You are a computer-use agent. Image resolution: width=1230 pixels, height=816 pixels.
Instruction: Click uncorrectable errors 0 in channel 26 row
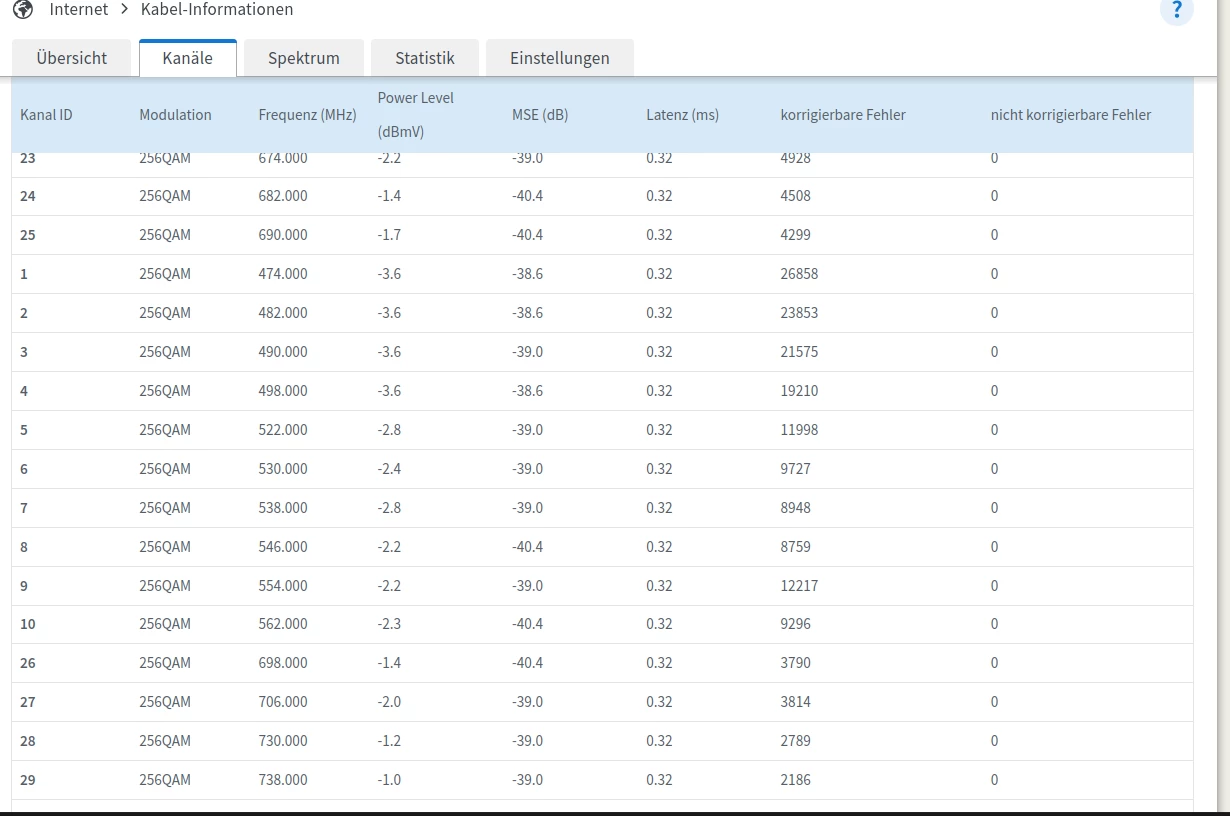coord(995,663)
